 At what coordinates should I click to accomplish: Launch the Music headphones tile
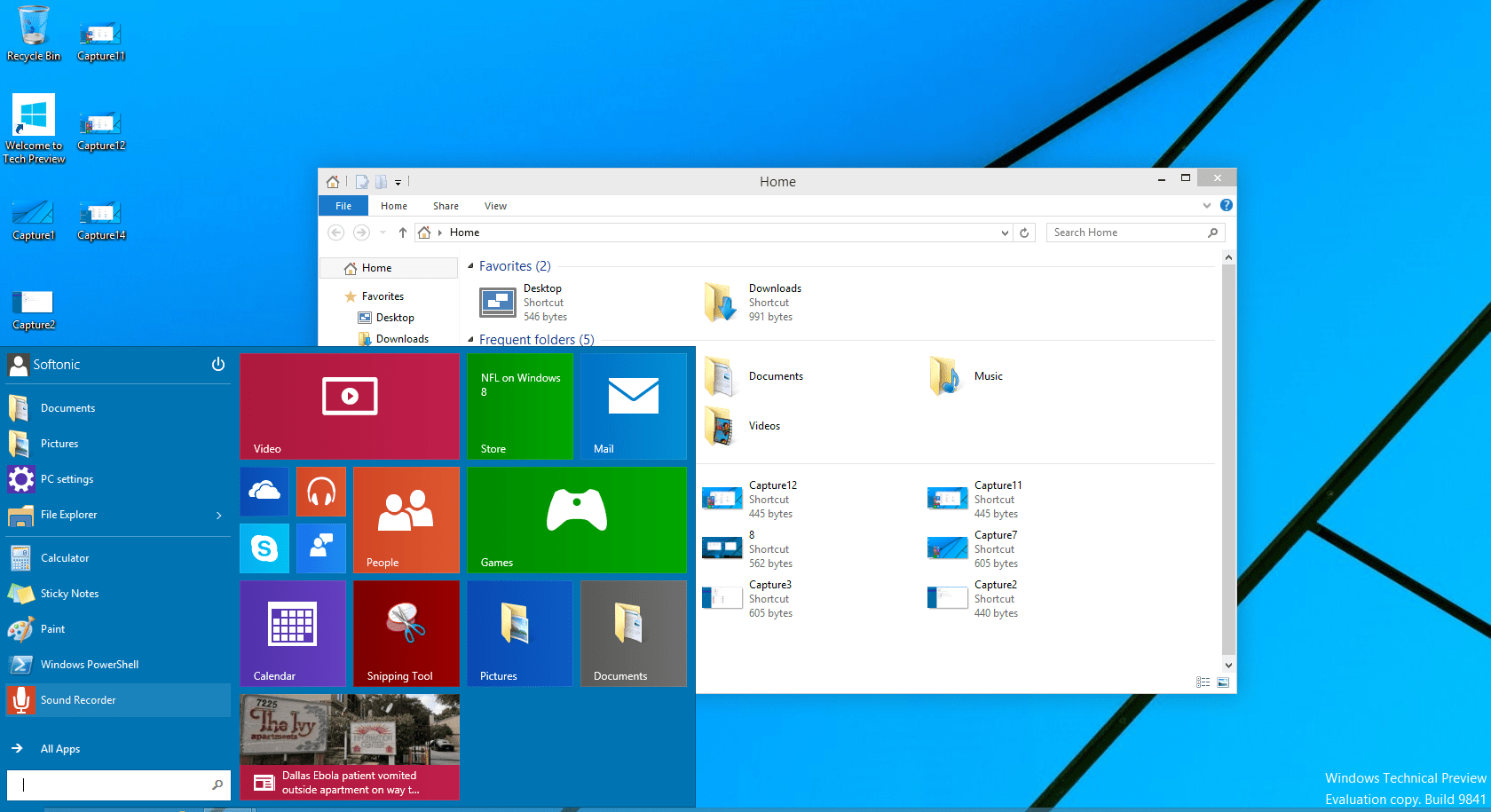321,492
